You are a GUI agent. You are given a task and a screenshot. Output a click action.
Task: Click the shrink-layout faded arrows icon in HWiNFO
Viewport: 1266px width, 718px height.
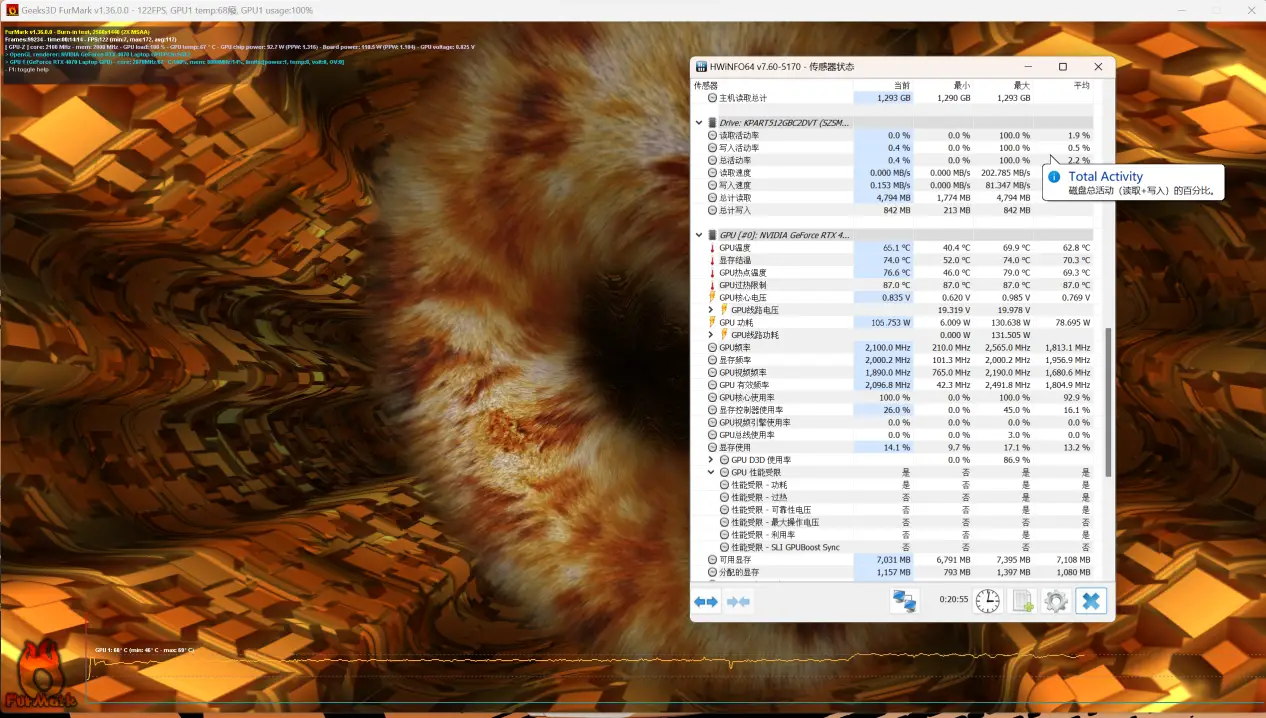click(x=739, y=601)
